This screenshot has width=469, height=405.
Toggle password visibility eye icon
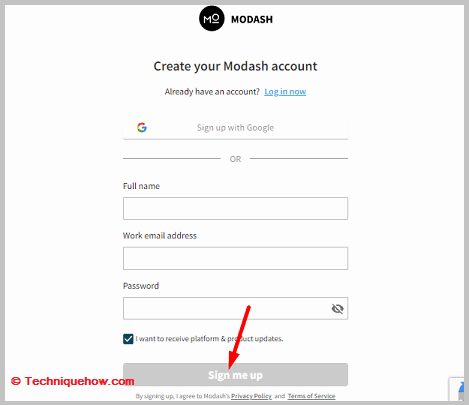pyautogui.click(x=337, y=309)
